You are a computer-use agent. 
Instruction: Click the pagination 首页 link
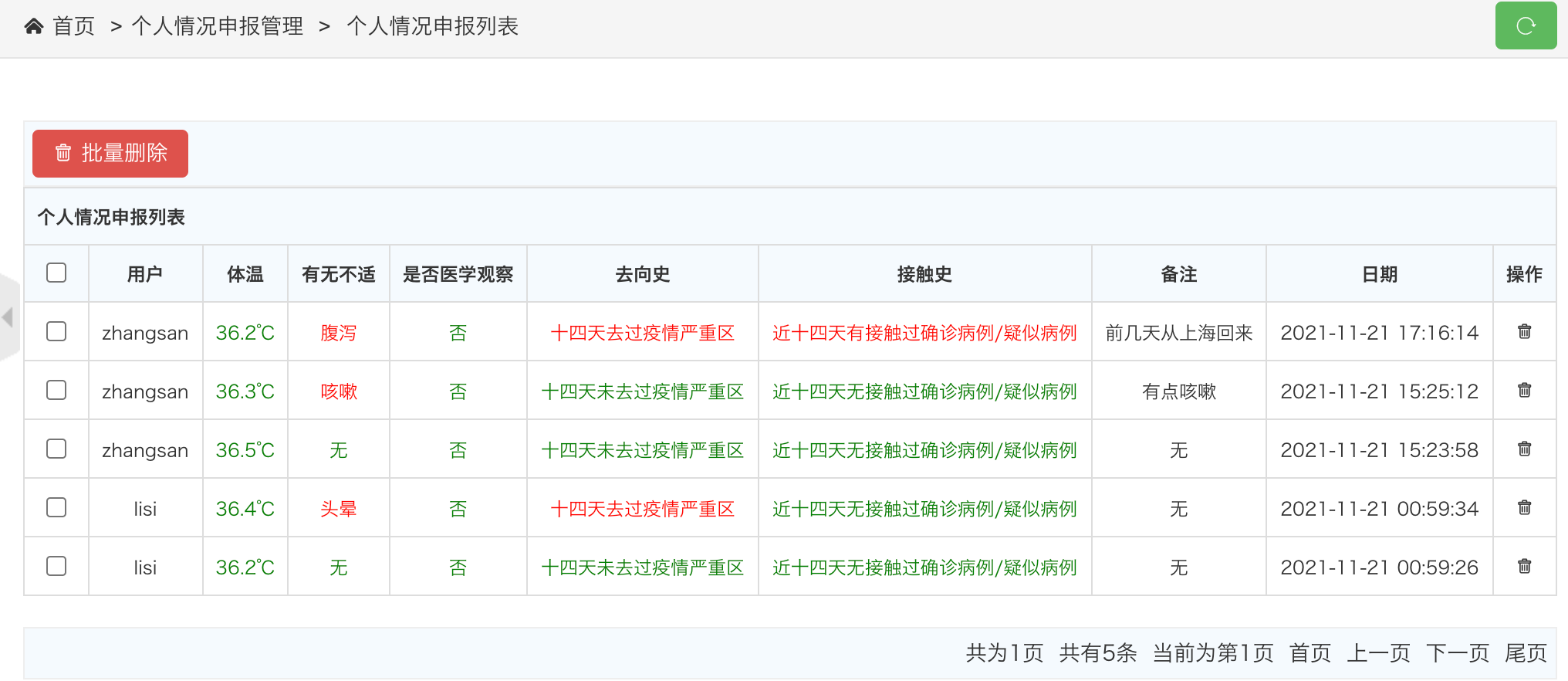[1310, 653]
